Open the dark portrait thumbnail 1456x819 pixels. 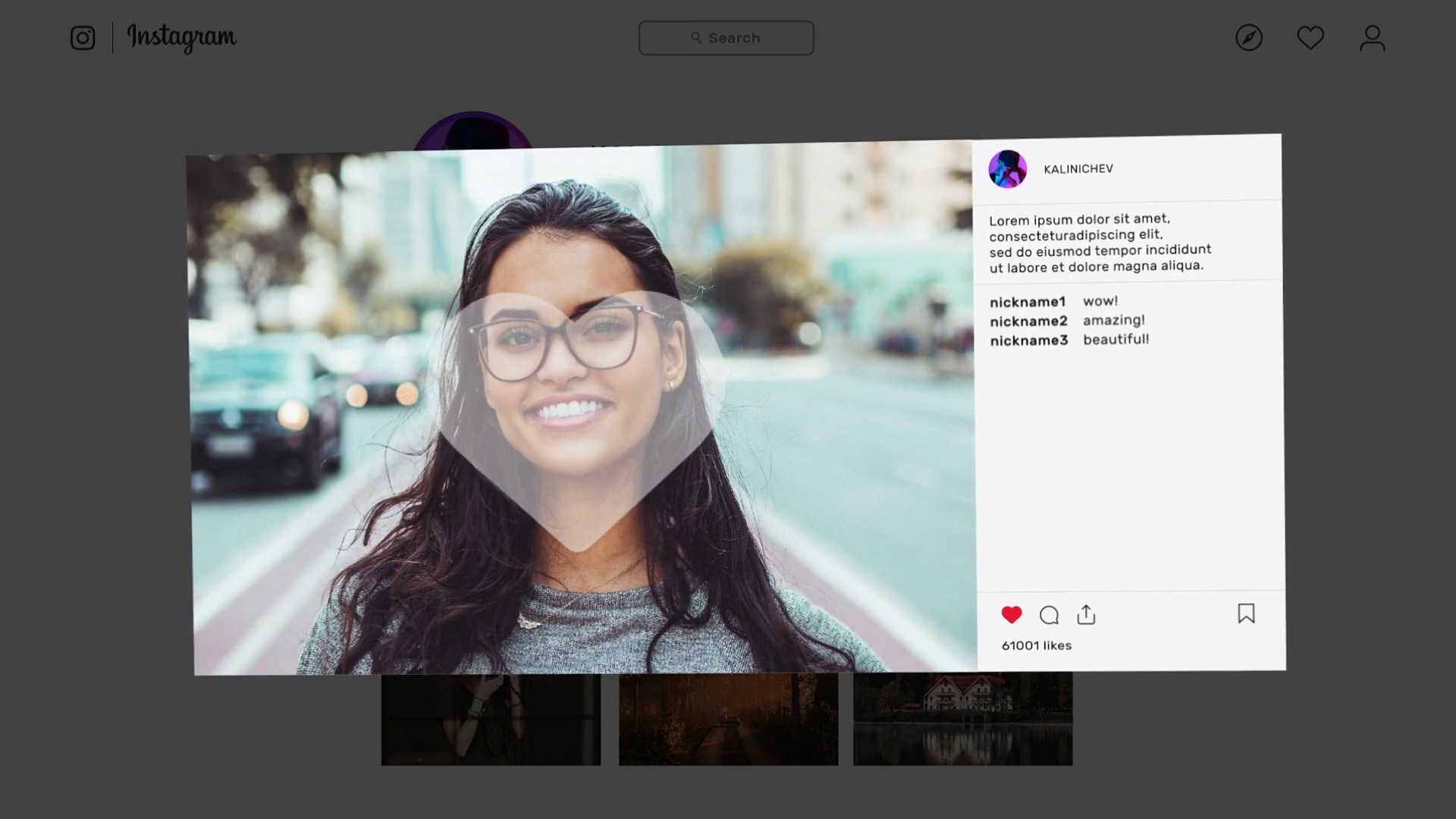[x=491, y=719]
